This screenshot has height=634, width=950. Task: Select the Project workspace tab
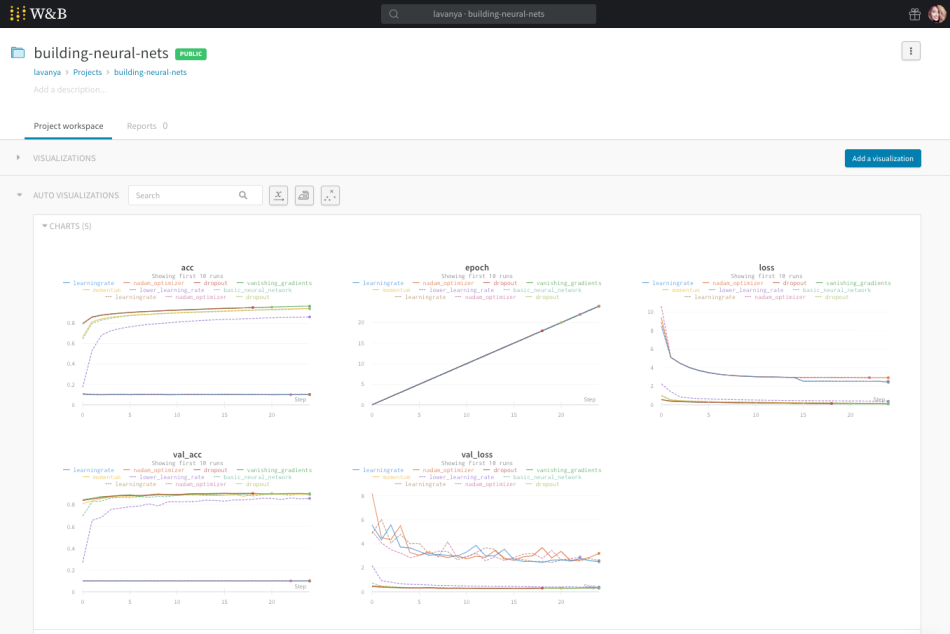[68, 126]
